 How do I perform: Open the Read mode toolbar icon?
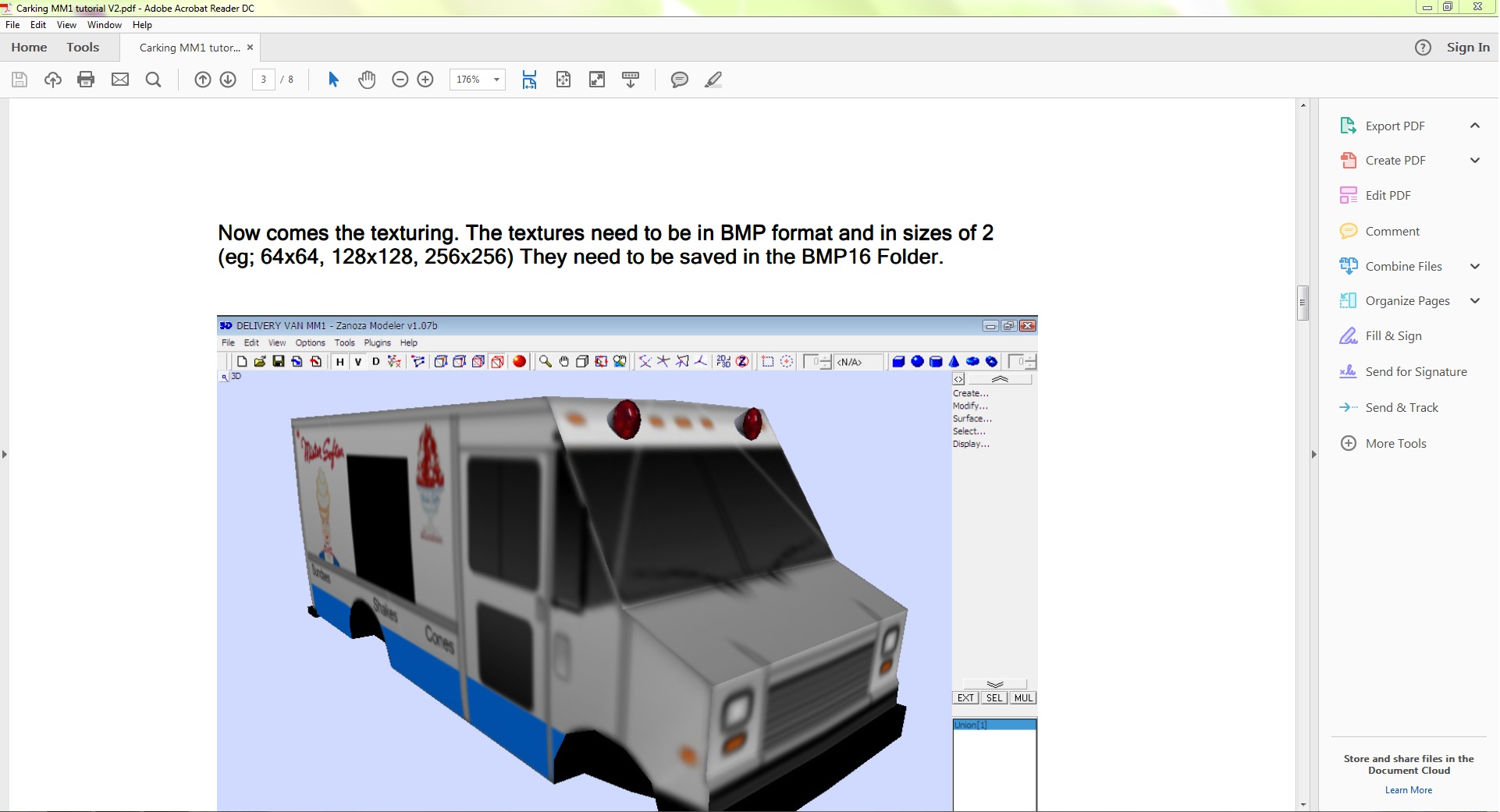(631, 80)
